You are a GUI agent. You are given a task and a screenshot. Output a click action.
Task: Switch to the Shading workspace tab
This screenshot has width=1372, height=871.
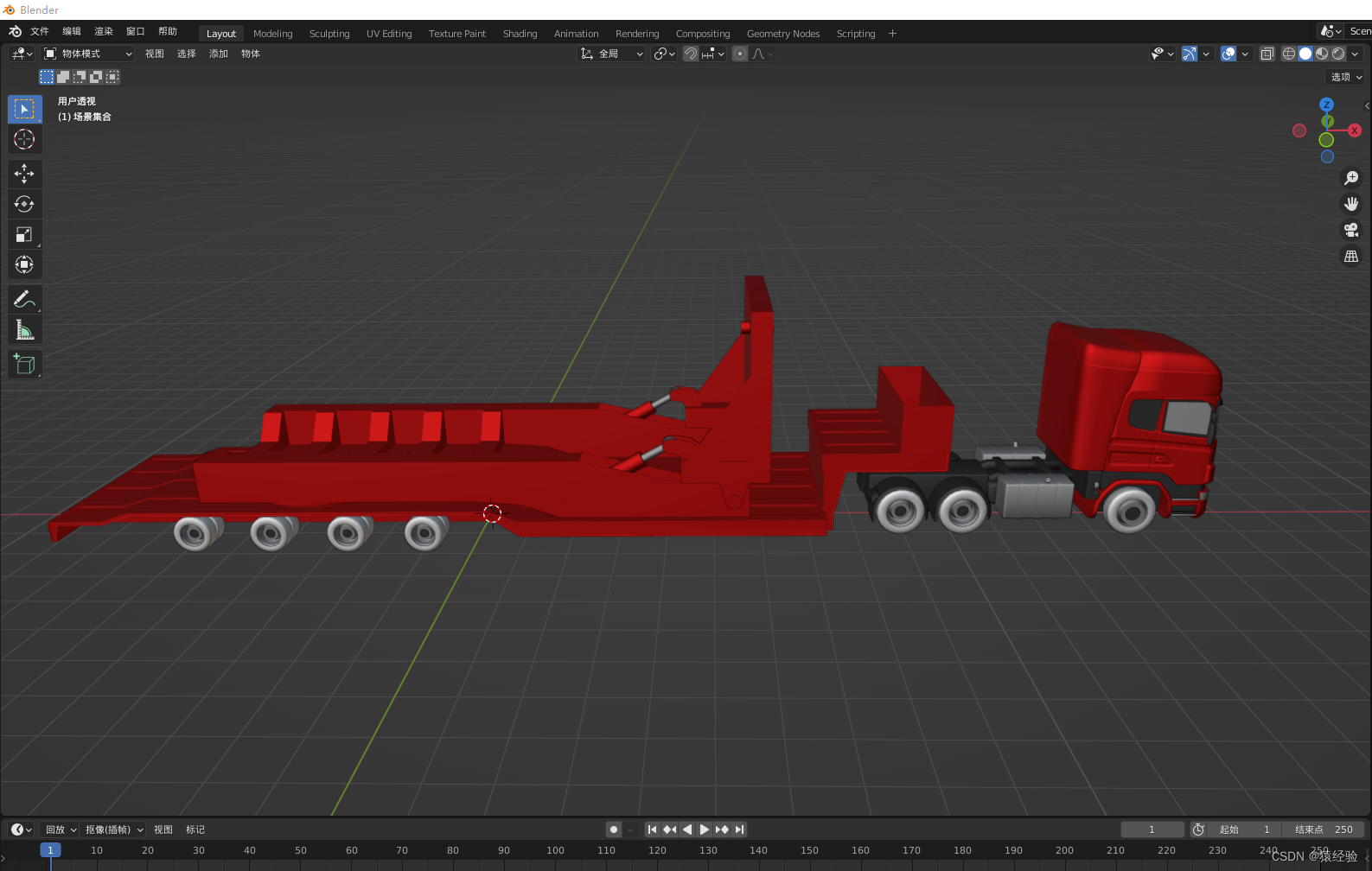click(x=520, y=34)
